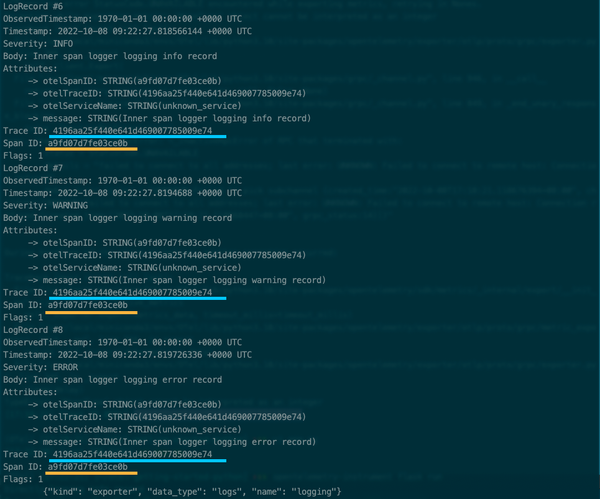The height and width of the screenshot is (499, 600).
Task: Click the 'Flags: 1' line under LogRecord #8
Action: coord(23,479)
